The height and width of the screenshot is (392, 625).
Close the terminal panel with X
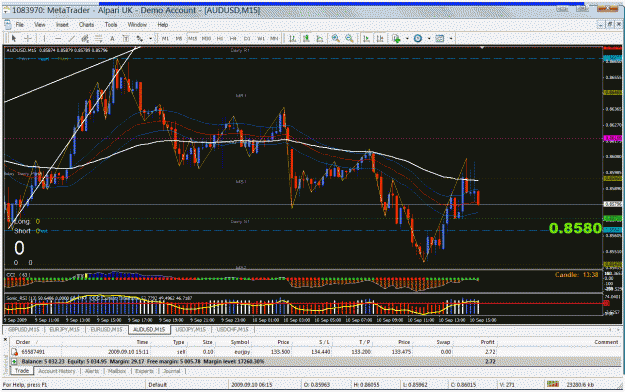pos(6,340)
